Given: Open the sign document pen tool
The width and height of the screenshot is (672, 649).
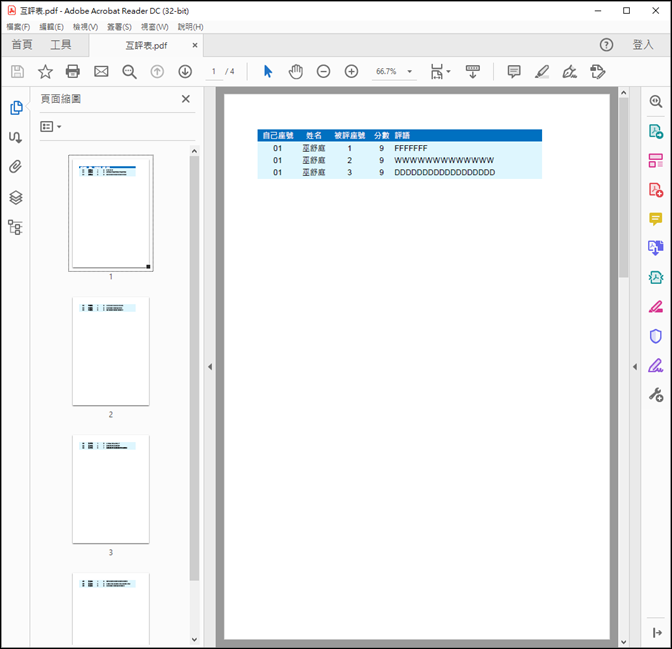Looking at the screenshot, I should click(x=570, y=72).
